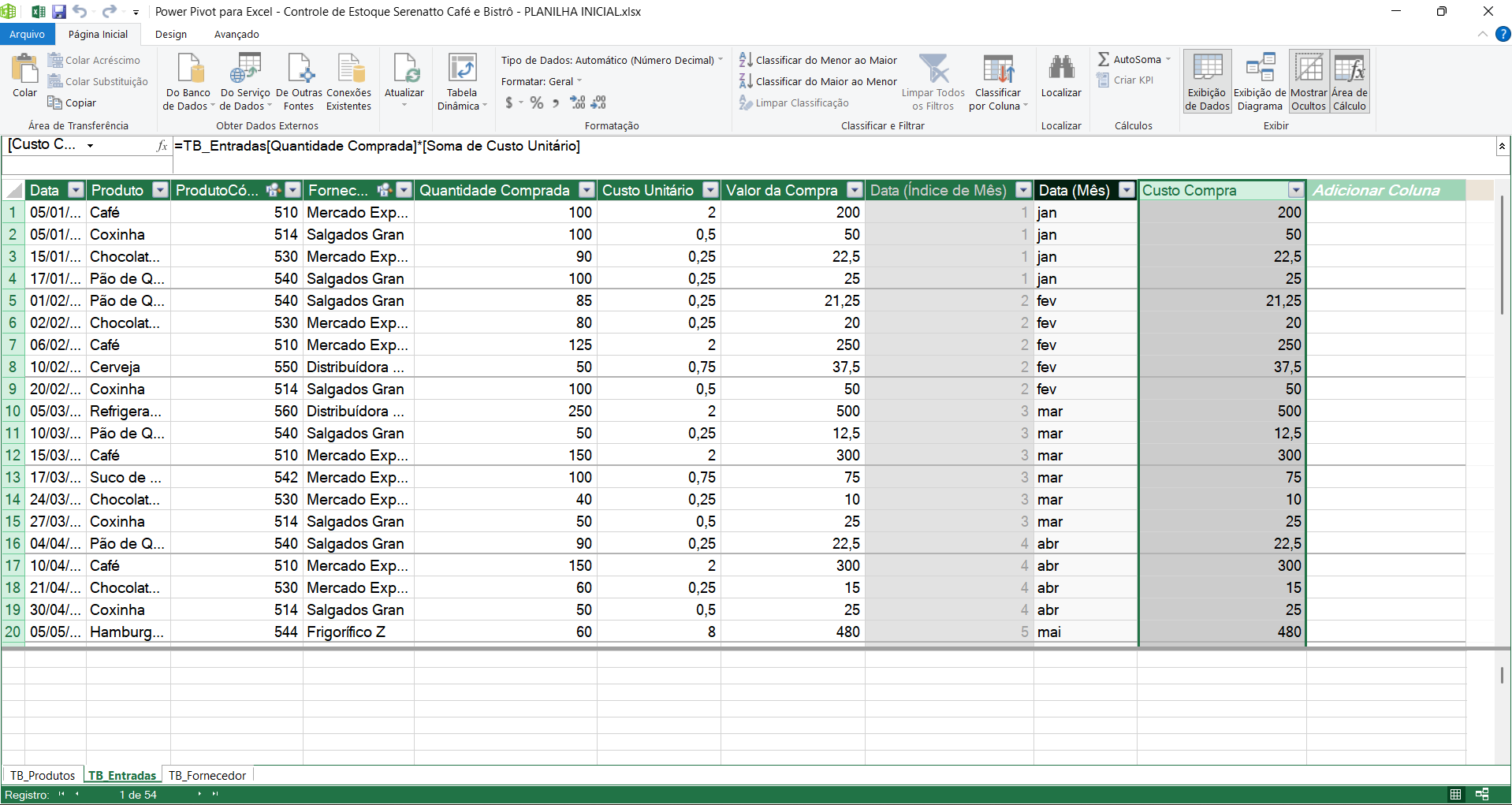
Task: Open Valor da Compra filter dropdown
Action: tap(855, 189)
